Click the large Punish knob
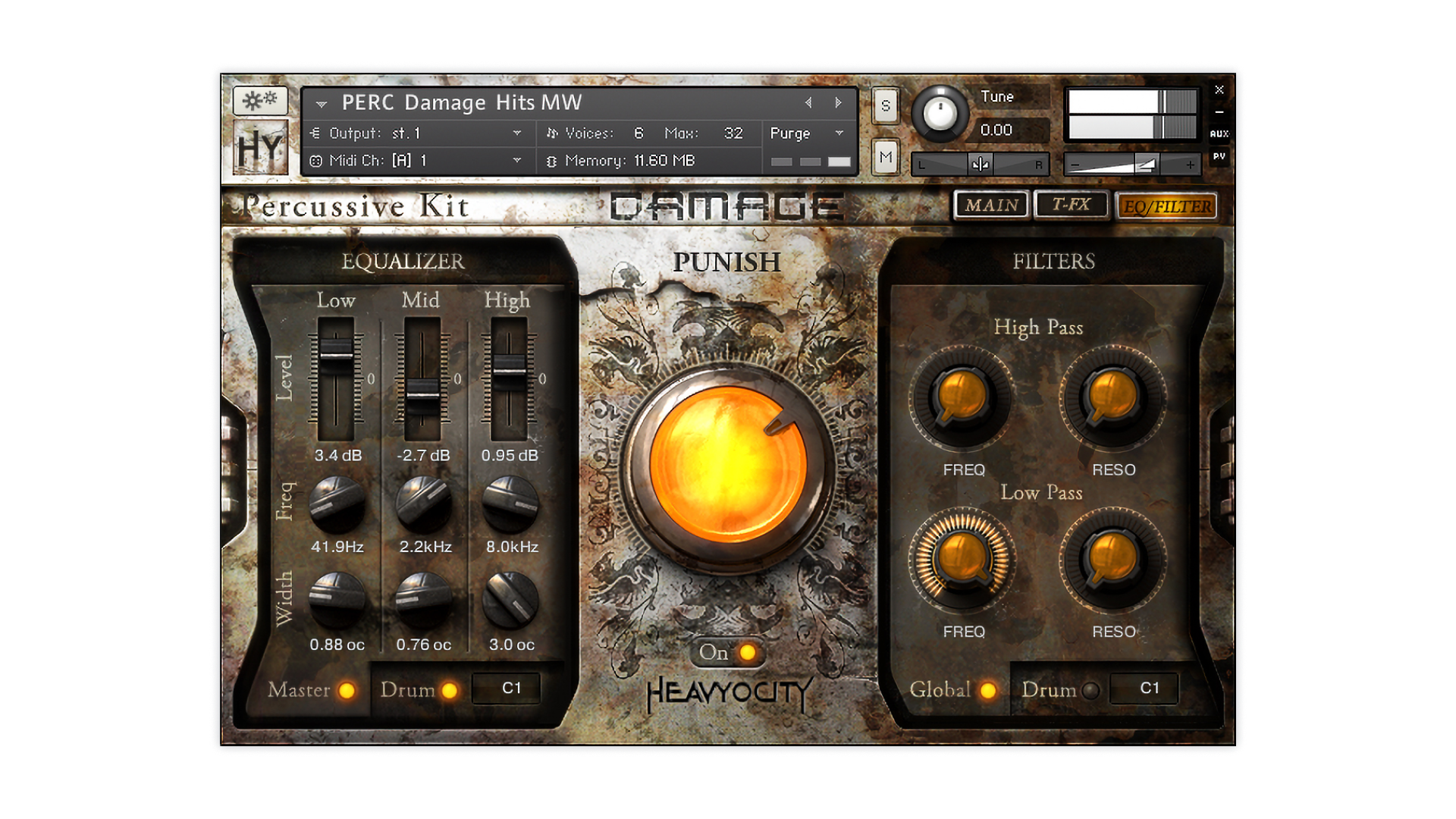Screen dimensions: 1456x819 click(727, 464)
